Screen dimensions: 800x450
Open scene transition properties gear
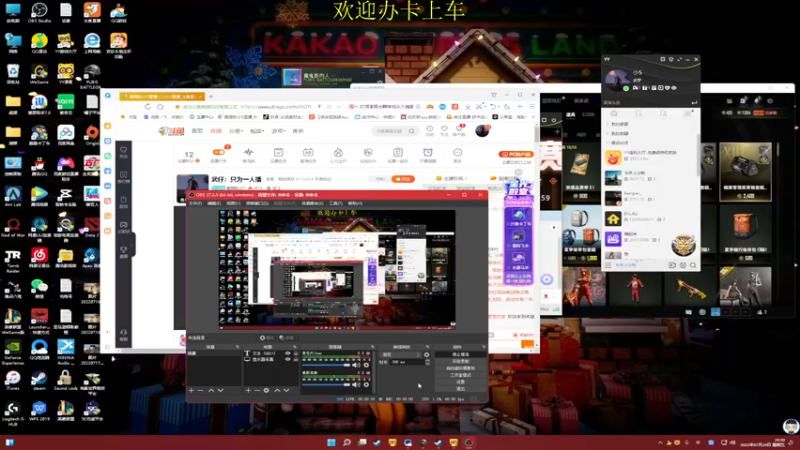click(x=427, y=355)
